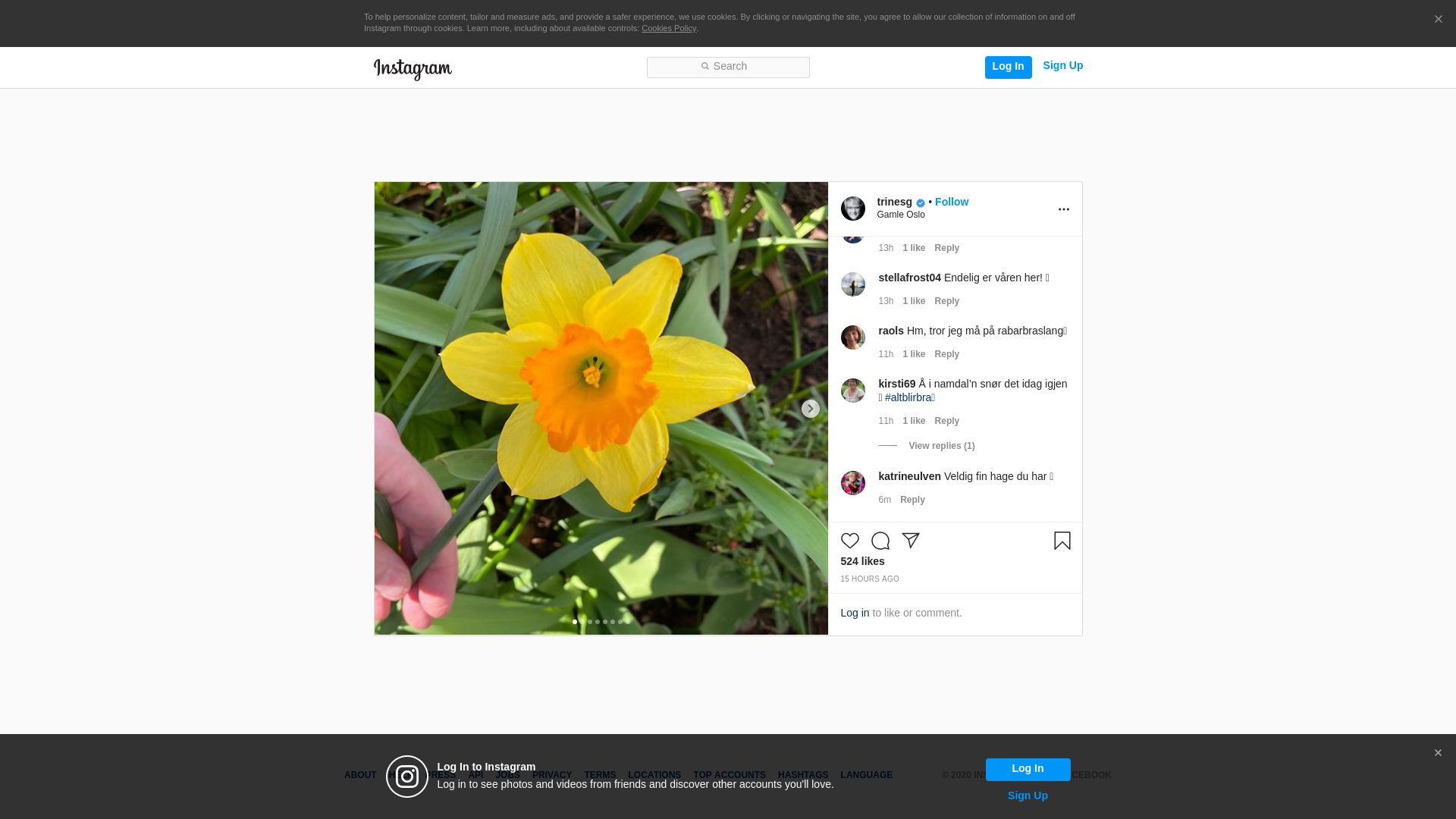Viewport: 1456px width, 819px height.
Task: Open raols profile link
Action: click(890, 331)
